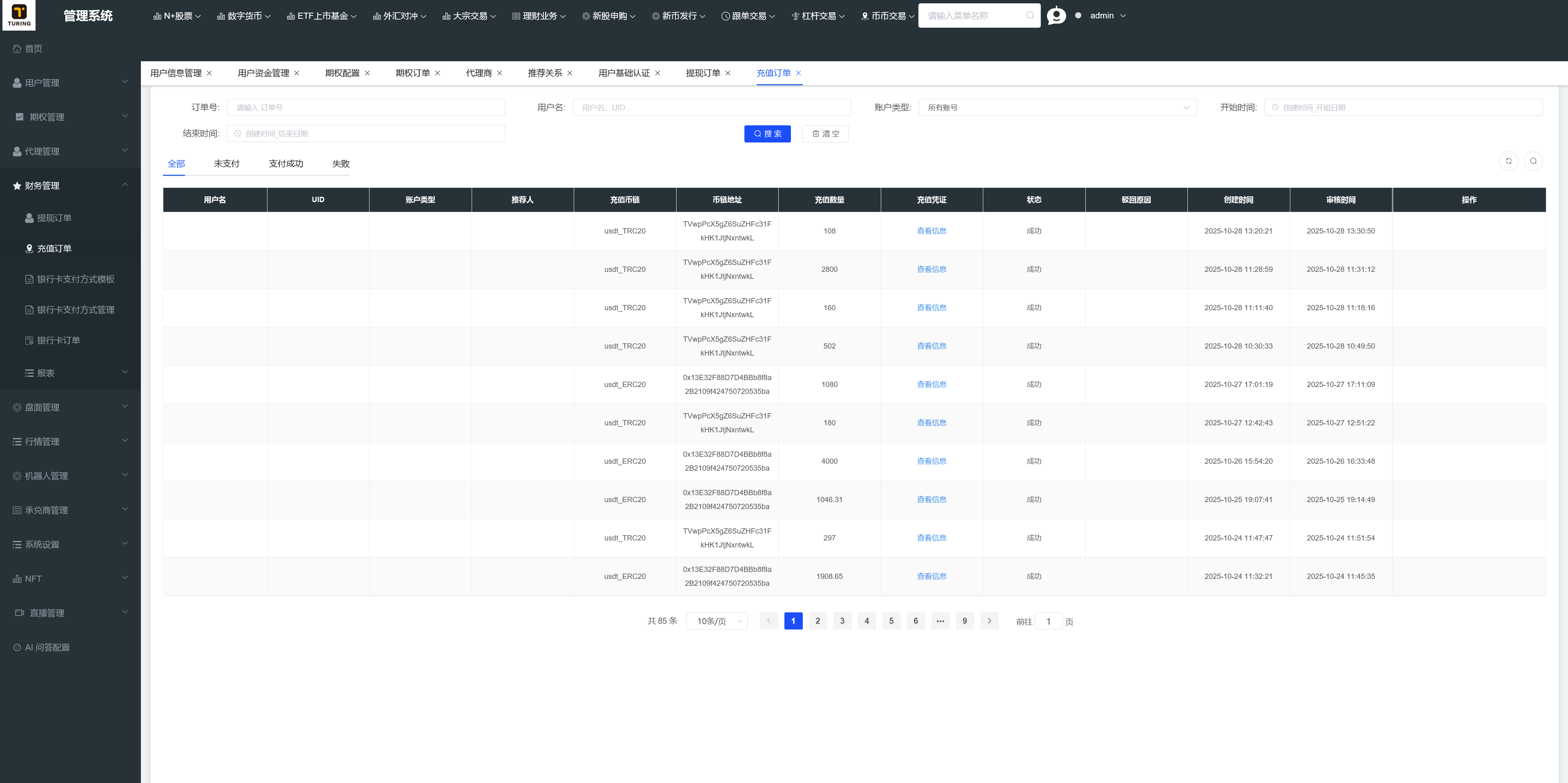Viewport: 1568px width, 783px height.
Task: Focus the 用户名 UID input field
Action: pyautogui.click(x=712, y=108)
